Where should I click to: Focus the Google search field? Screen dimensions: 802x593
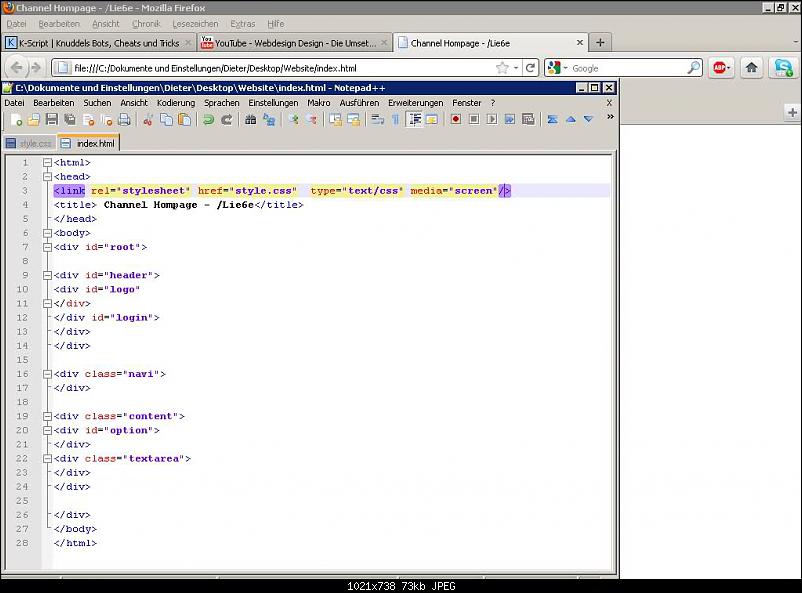click(629, 68)
